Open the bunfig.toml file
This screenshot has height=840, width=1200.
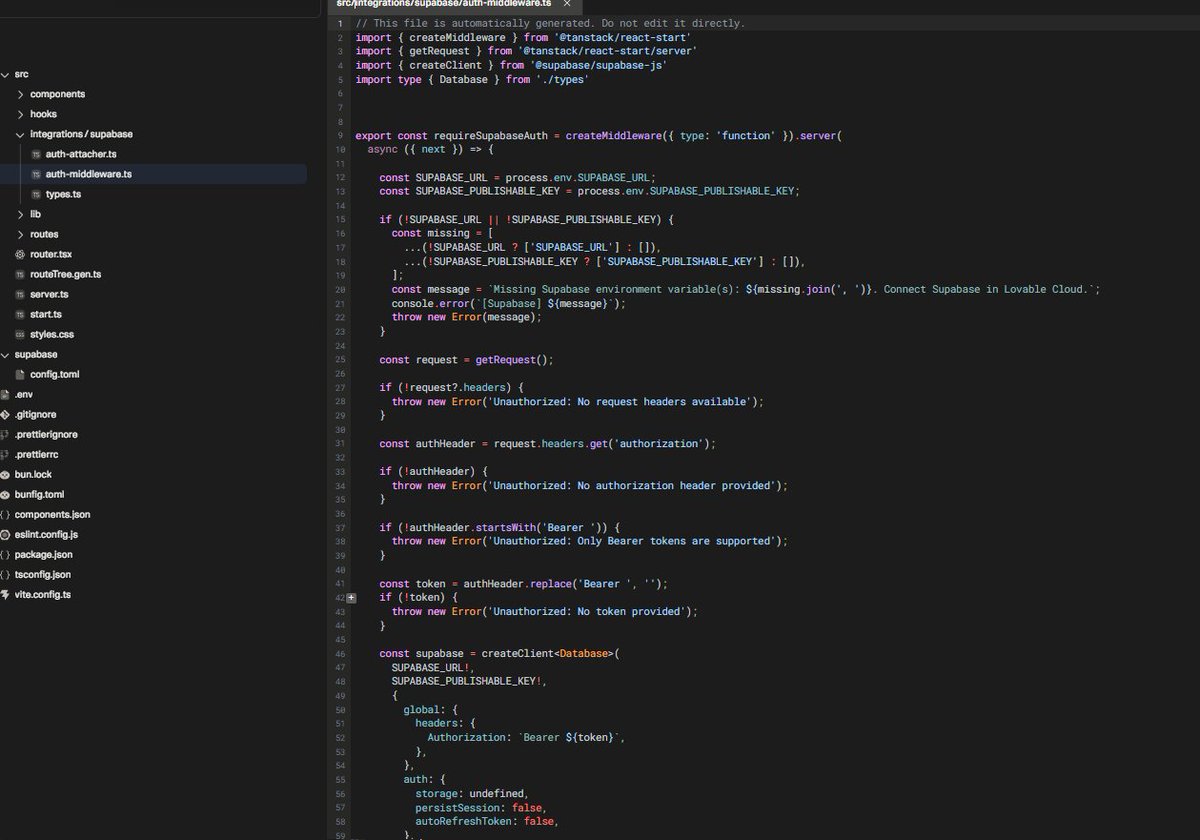click(x=39, y=495)
